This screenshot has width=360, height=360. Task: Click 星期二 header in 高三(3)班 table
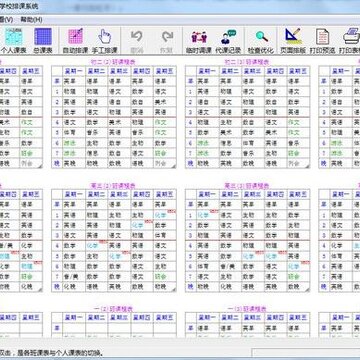pyautogui.click(x=231, y=194)
